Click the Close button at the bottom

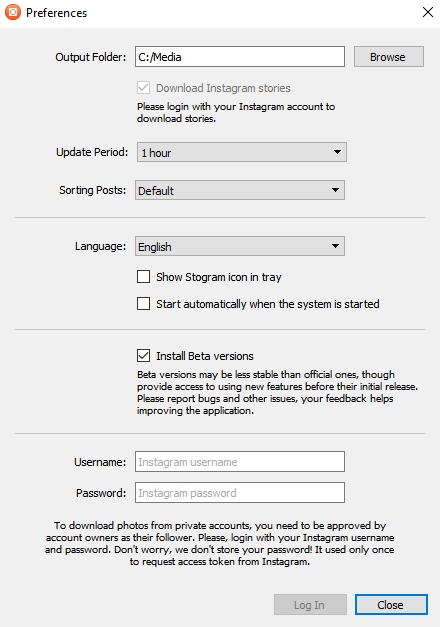[391, 605]
